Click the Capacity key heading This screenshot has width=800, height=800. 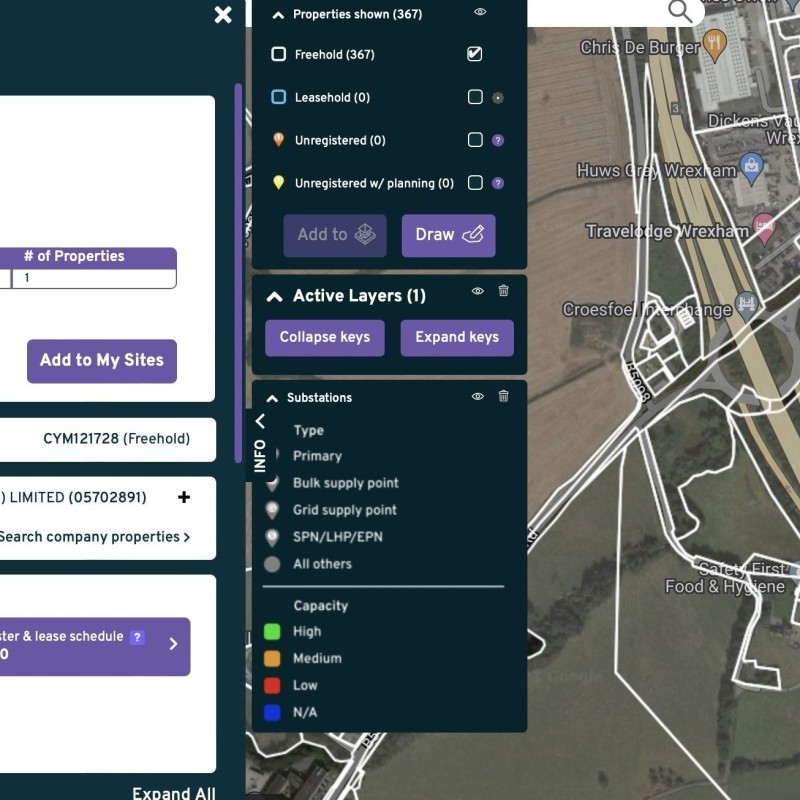pyautogui.click(x=321, y=606)
